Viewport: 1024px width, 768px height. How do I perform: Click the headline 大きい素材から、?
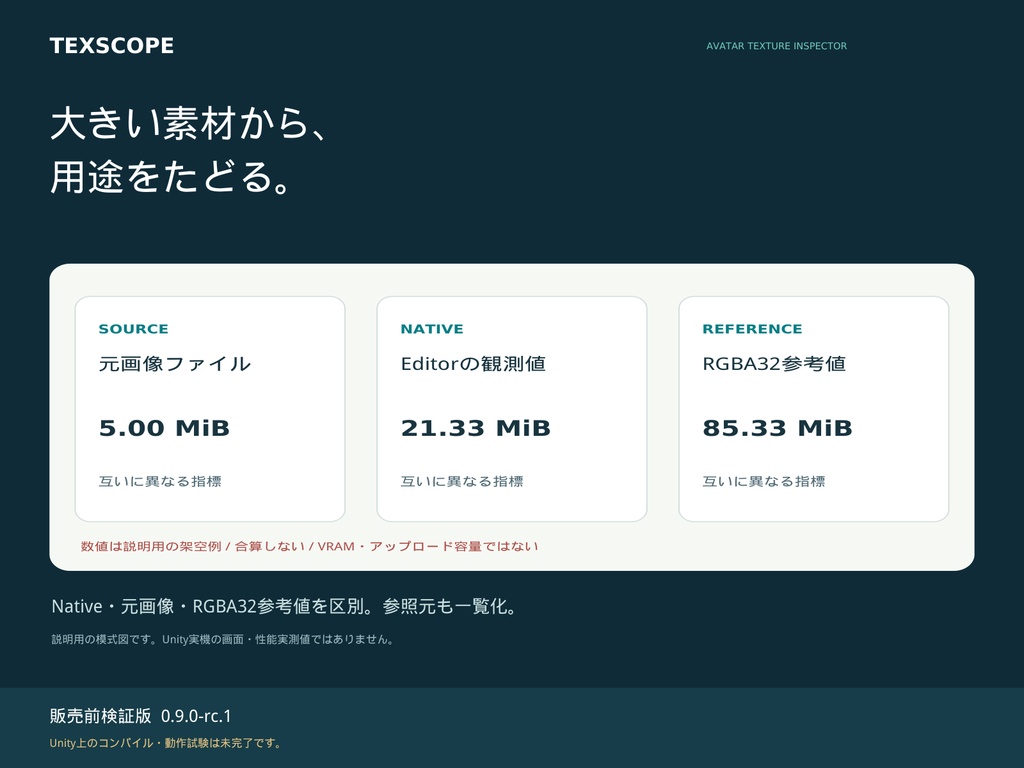[x=188, y=123]
